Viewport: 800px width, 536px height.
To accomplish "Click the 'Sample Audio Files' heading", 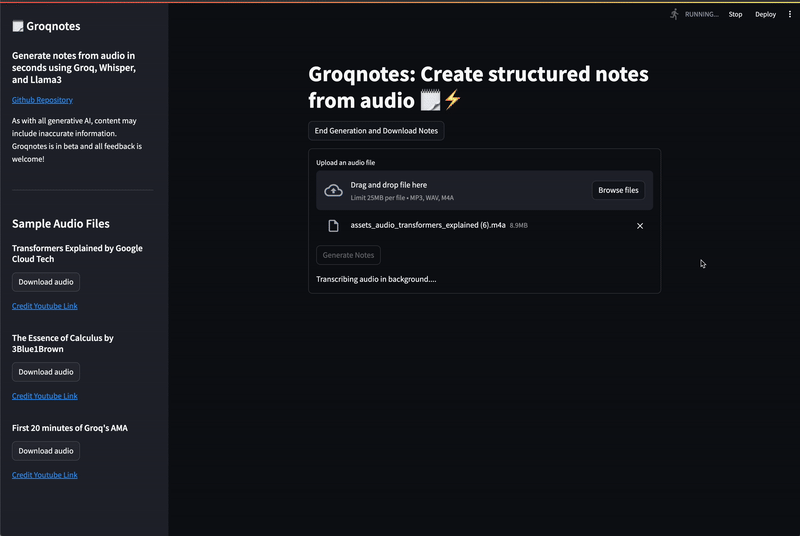I will [61, 223].
